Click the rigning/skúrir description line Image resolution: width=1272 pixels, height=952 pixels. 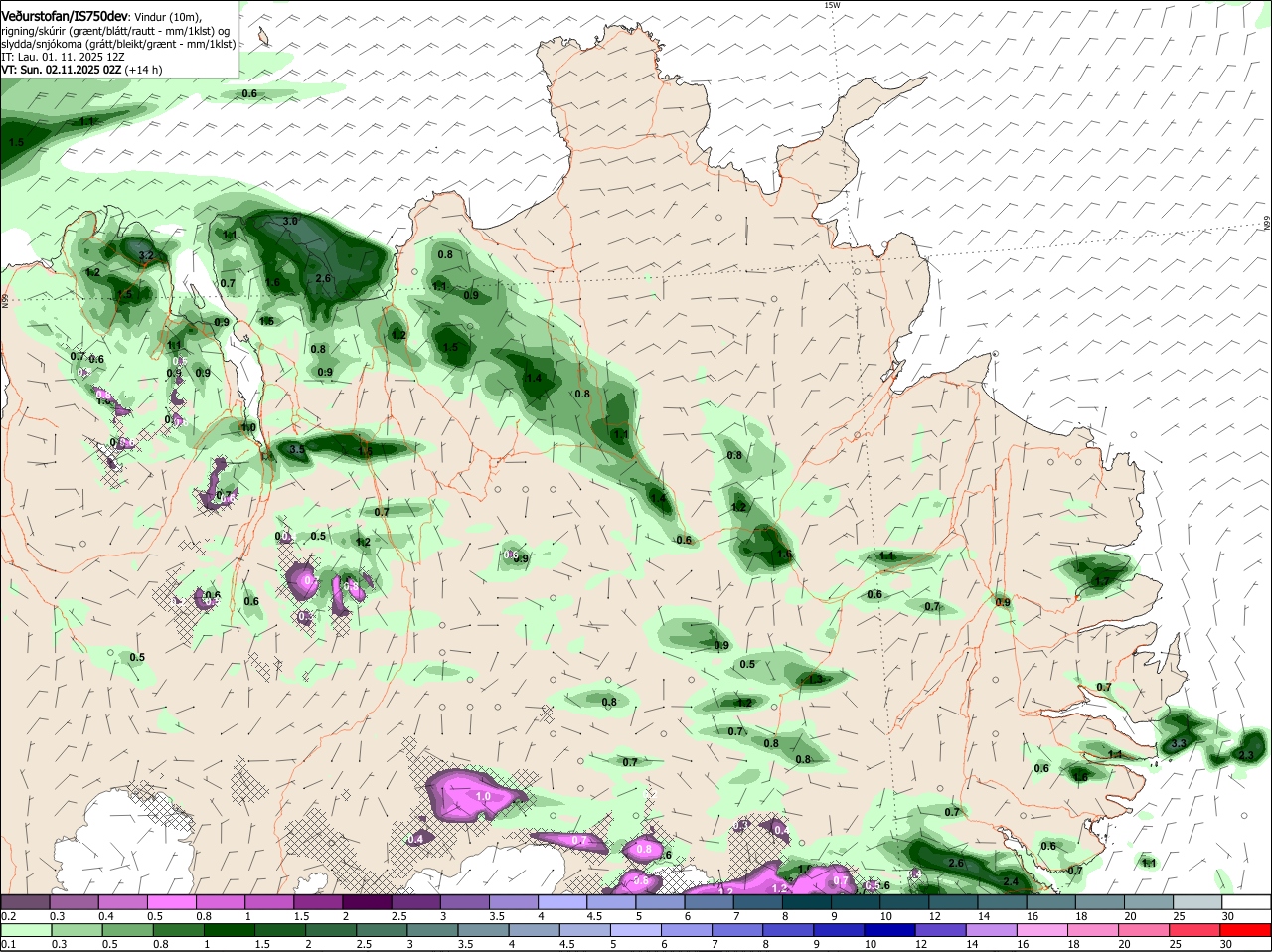click(x=117, y=30)
